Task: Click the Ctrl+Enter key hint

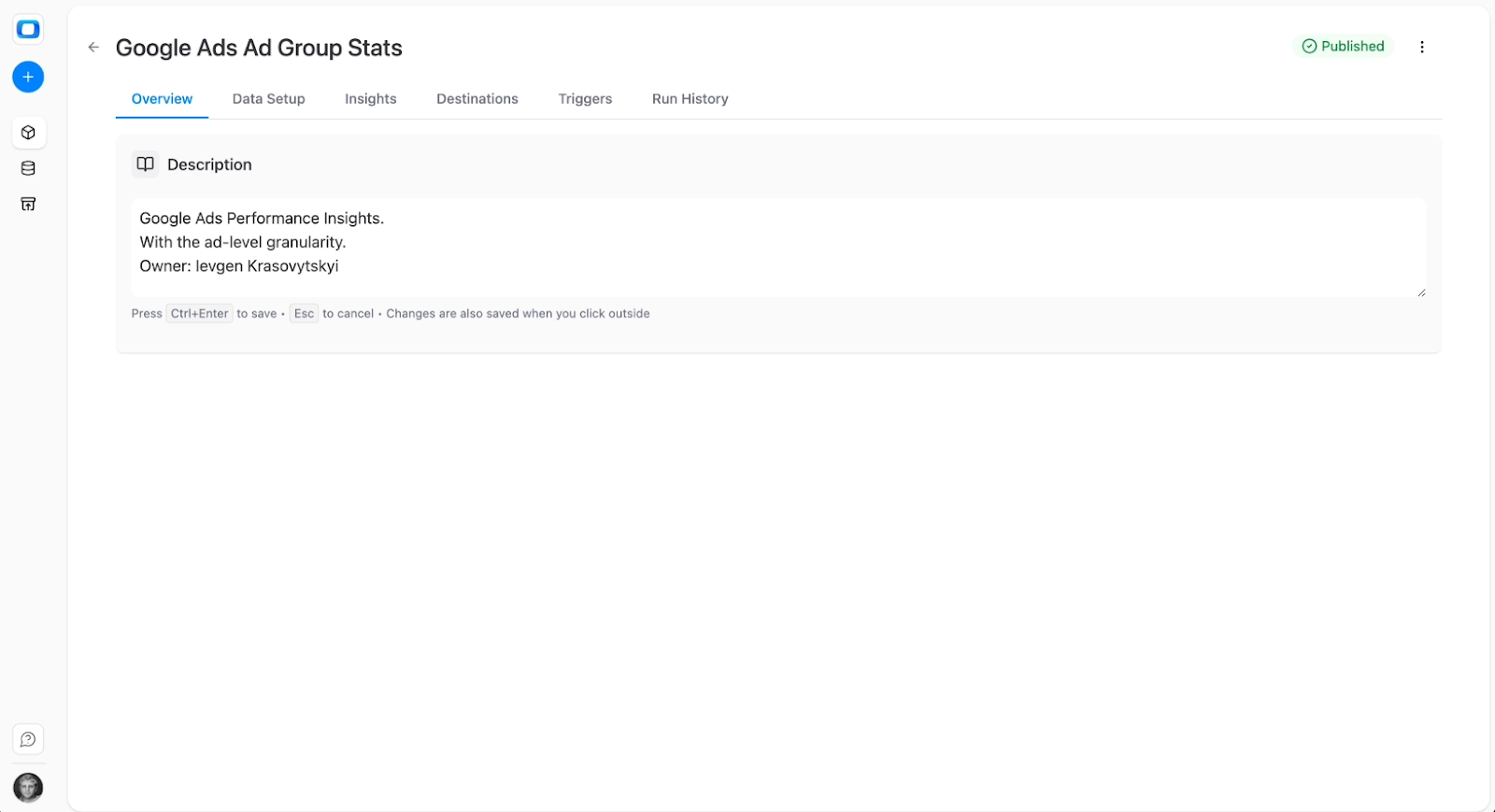Action: (199, 314)
